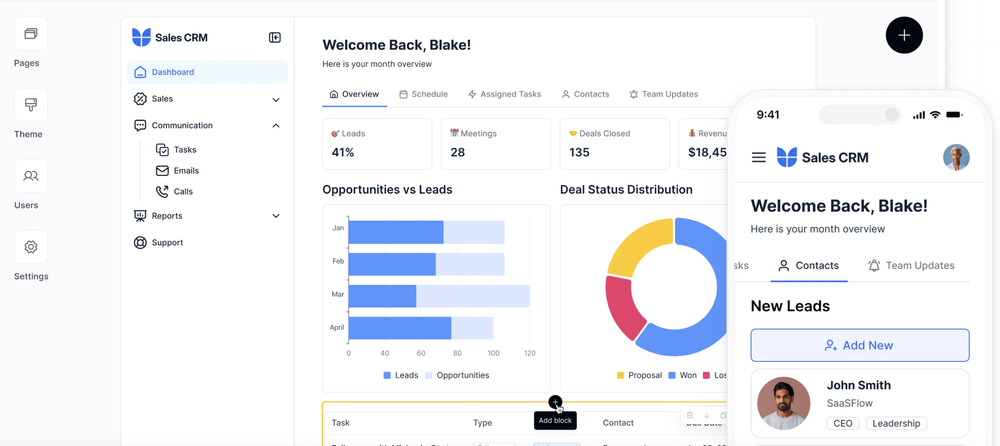Select Team Updates tab in phone preview

911,265
